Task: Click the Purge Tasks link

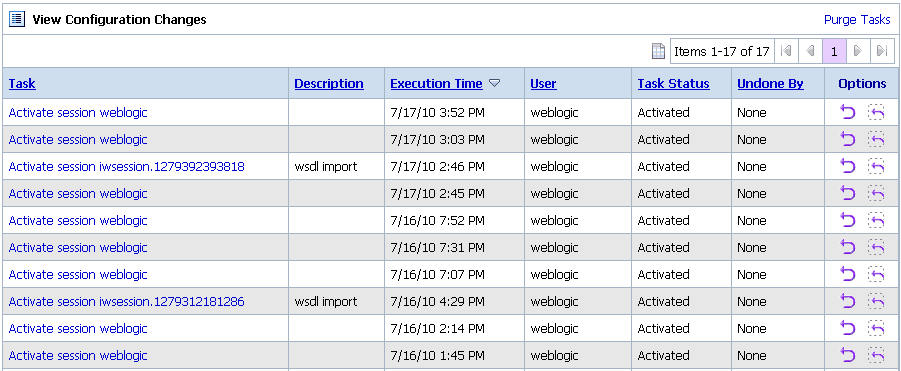Action: 857,20
